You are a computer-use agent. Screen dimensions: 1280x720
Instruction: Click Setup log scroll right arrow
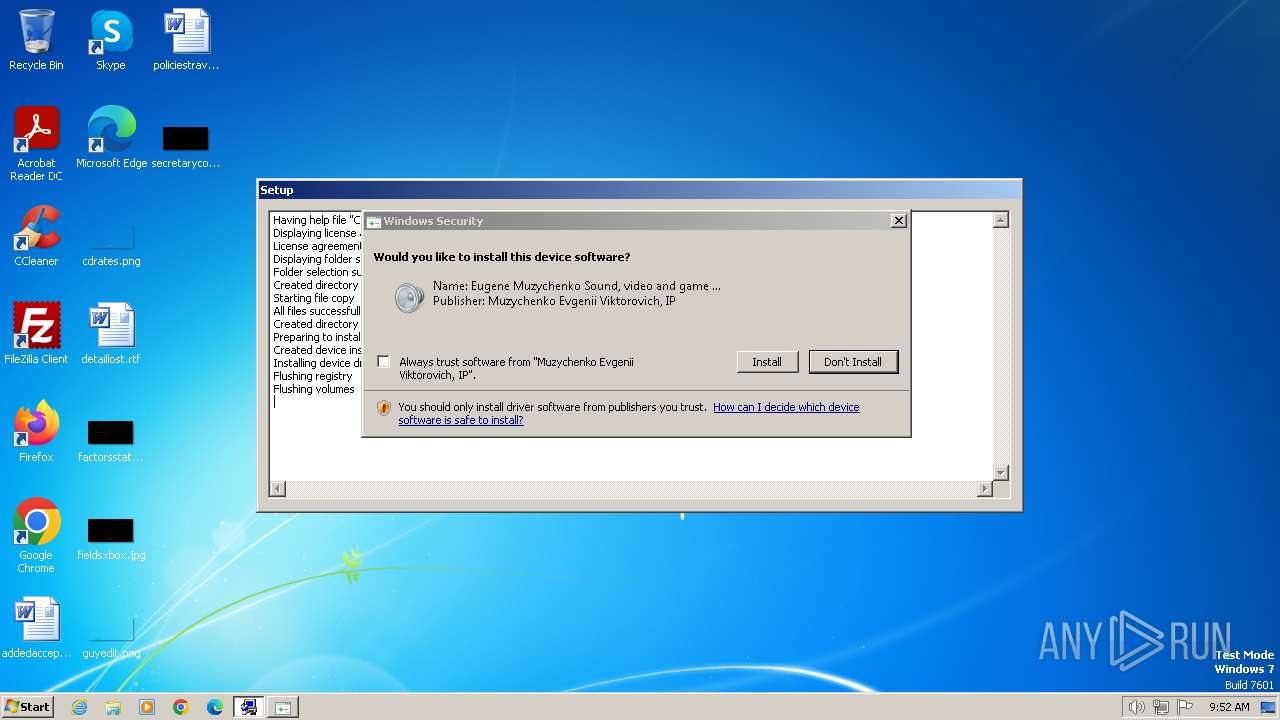[x=985, y=489]
